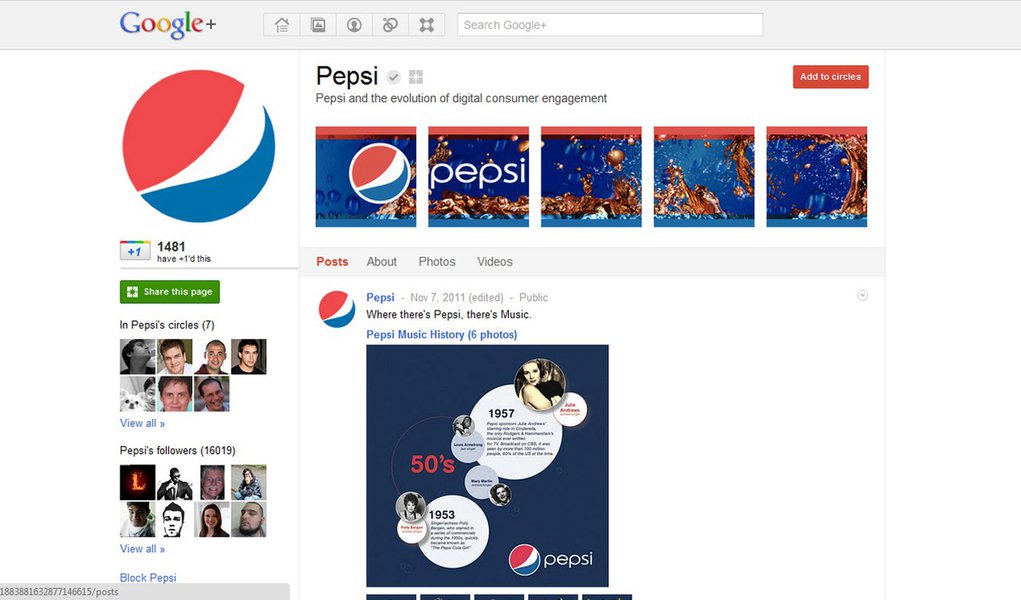
Task: Open the Circles icon in top bar
Action: [390, 25]
